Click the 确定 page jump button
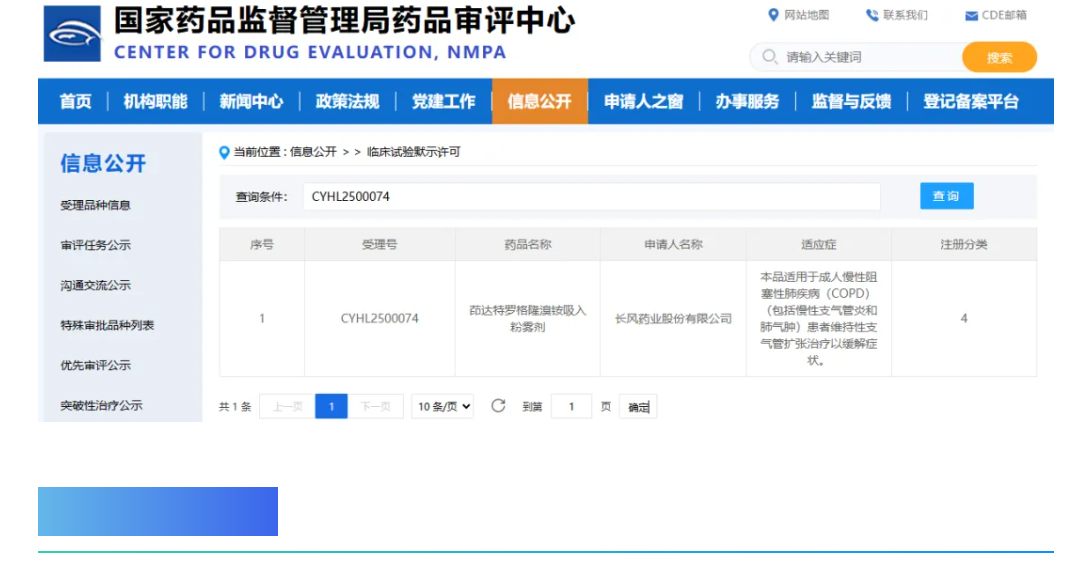 (638, 407)
